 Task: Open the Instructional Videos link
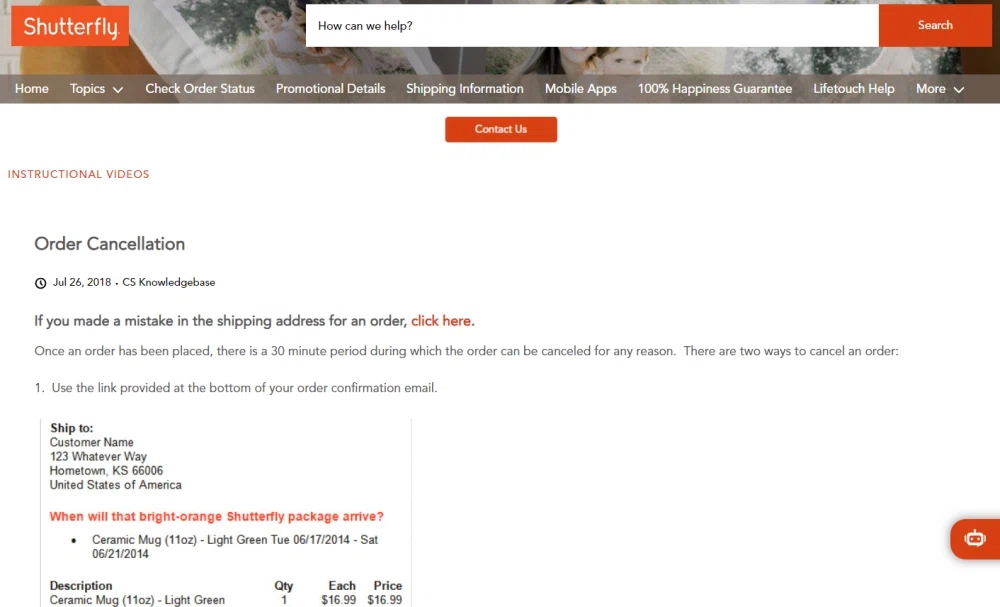point(78,174)
